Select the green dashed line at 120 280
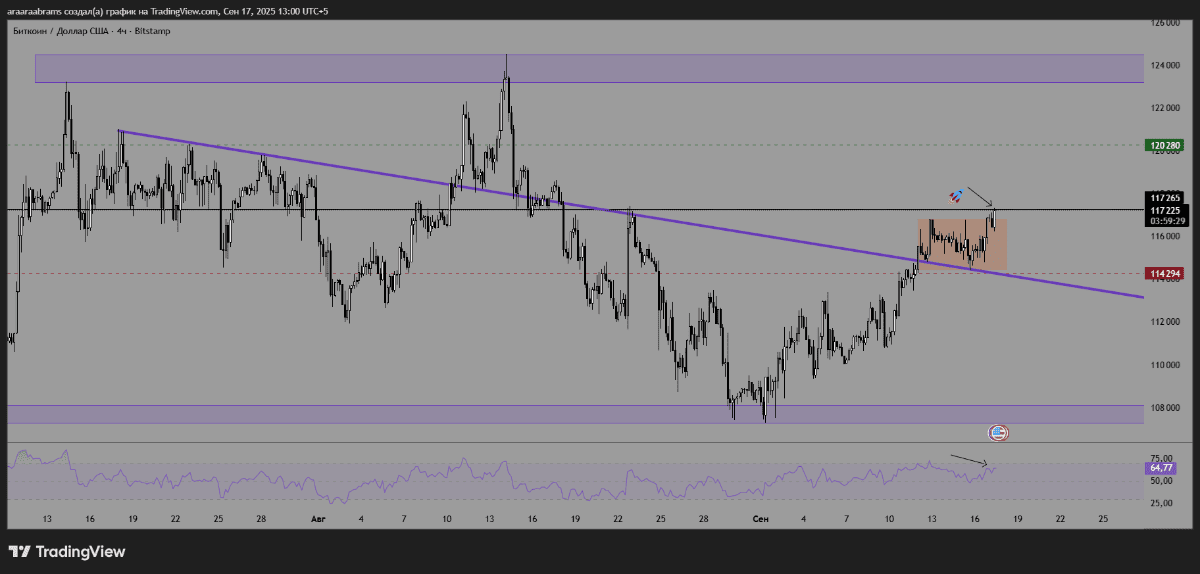This screenshot has height=574, width=1200. pos(600,145)
